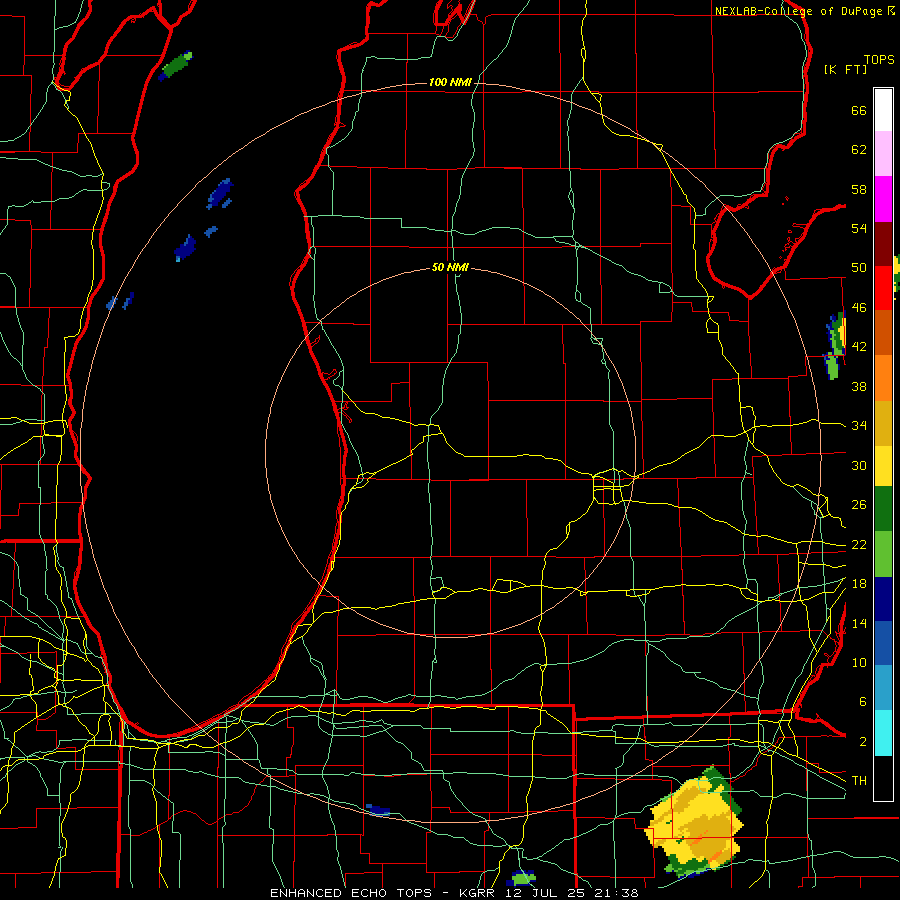Click the "58" legend value

(859, 189)
